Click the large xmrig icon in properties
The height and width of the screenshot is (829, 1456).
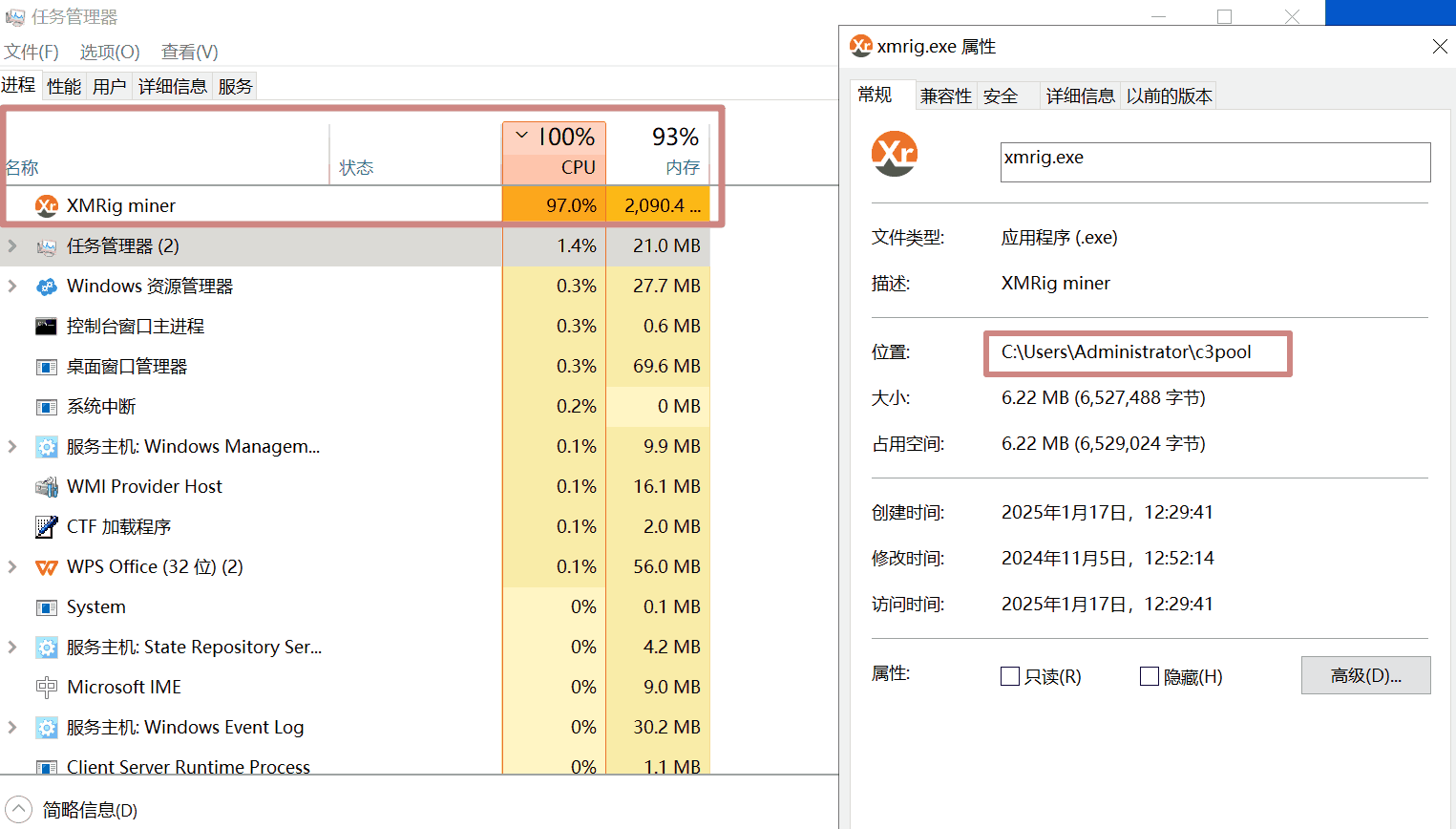tap(895, 154)
